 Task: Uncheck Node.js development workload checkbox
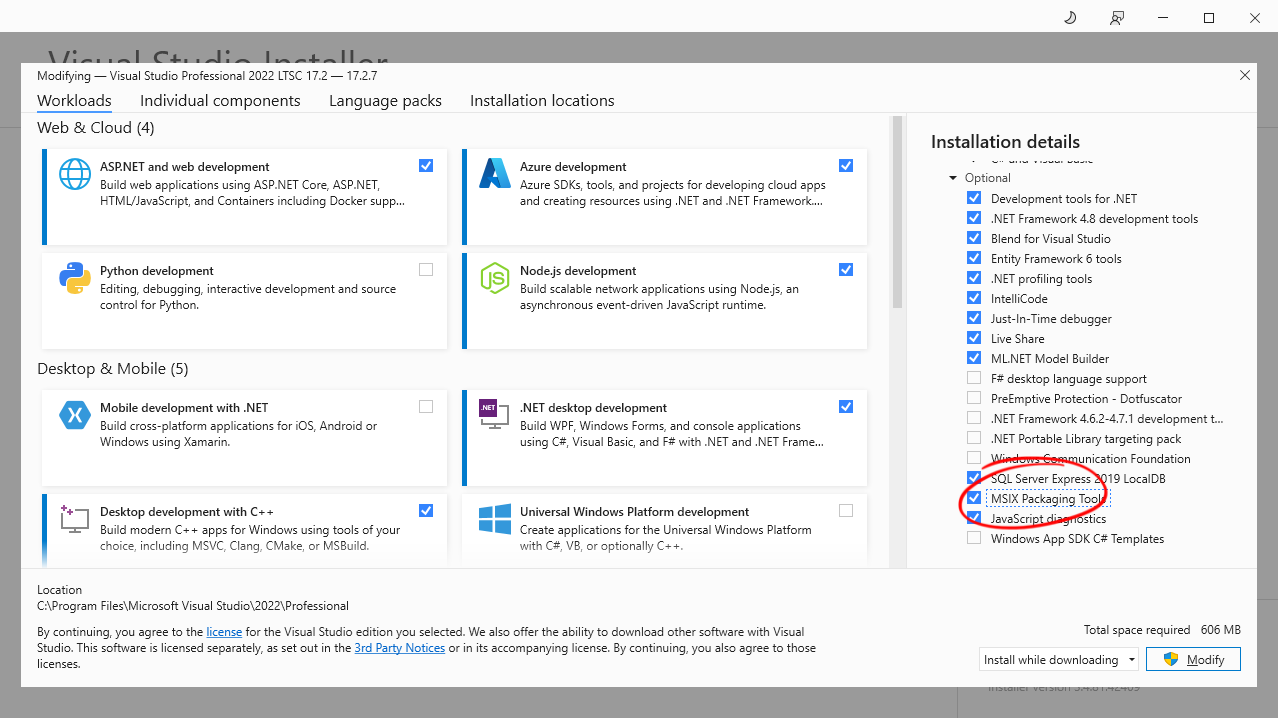tap(846, 269)
